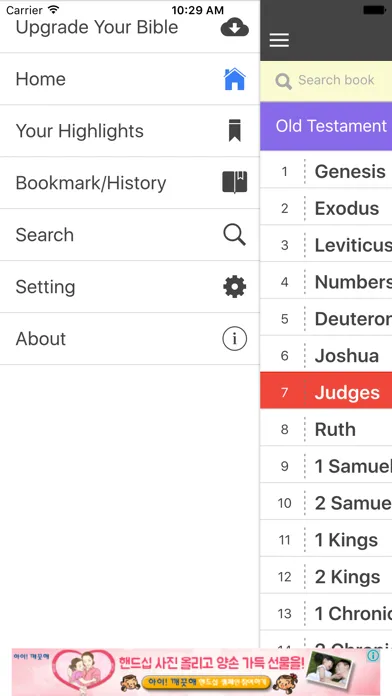Open the Upgrade Your Bible menu item

click(130, 27)
